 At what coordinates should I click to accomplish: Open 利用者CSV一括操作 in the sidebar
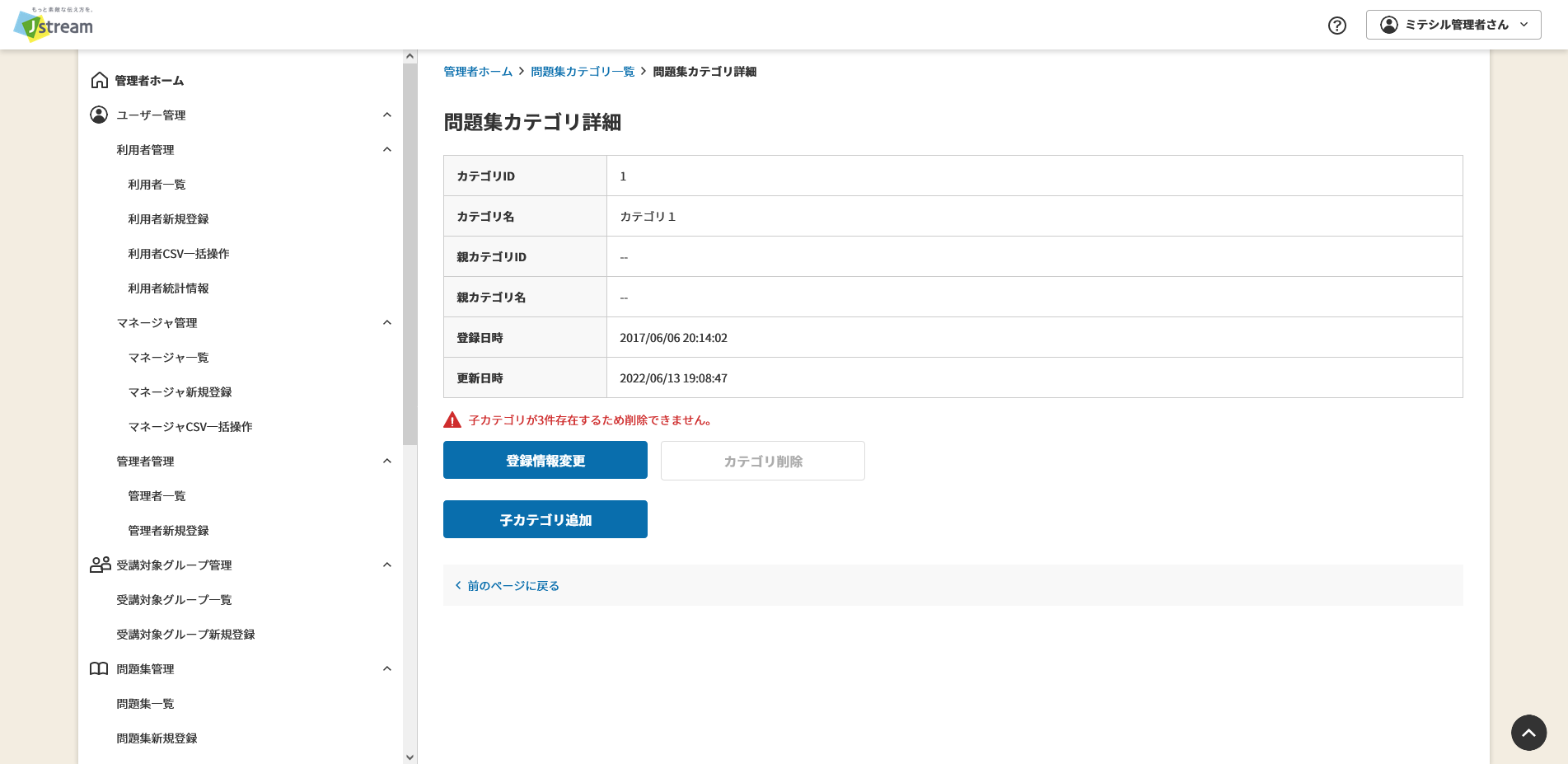click(179, 254)
